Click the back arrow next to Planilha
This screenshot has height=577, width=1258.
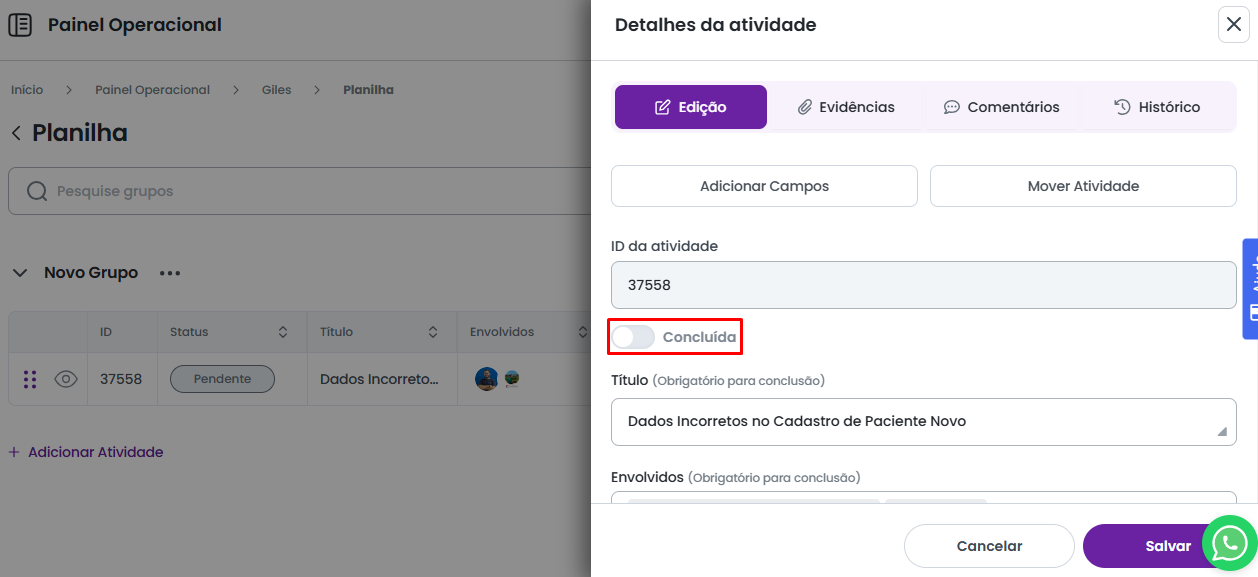click(x=16, y=133)
